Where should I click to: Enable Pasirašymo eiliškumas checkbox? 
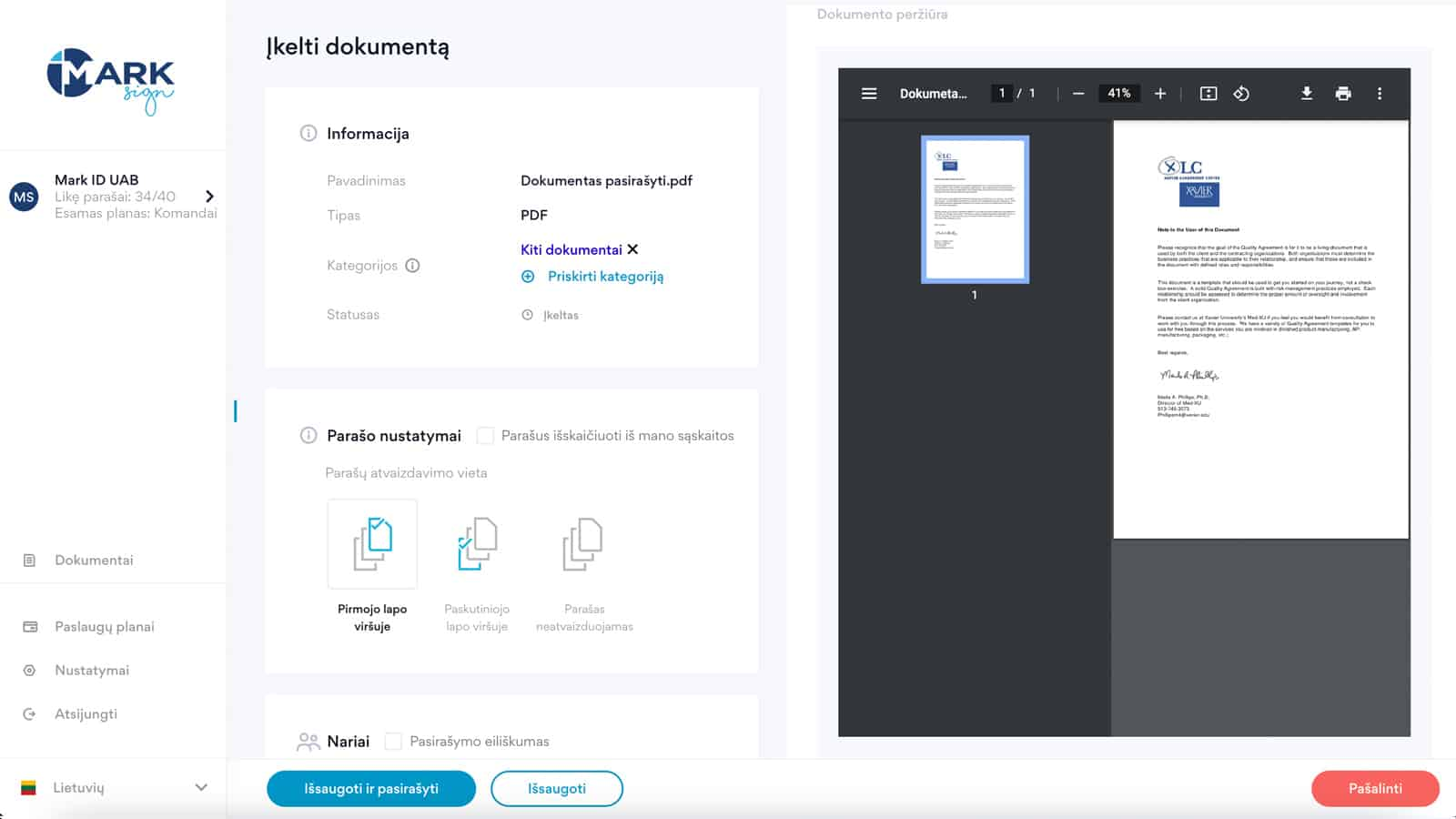tap(394, 742)
